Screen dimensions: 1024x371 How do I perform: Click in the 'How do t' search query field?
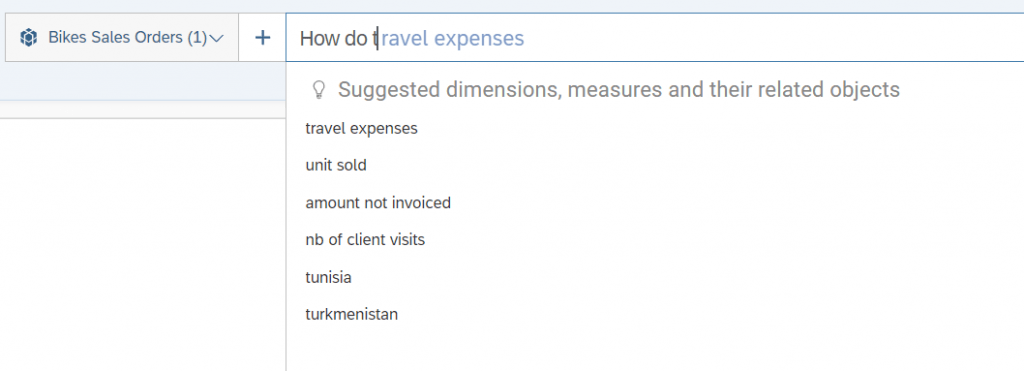coord(654,38)
